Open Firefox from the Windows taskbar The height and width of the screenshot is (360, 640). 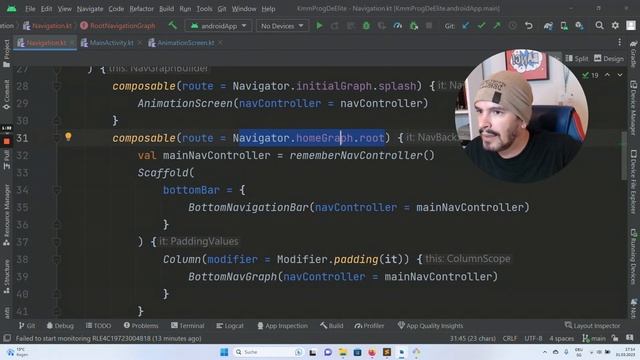point(372,352)
